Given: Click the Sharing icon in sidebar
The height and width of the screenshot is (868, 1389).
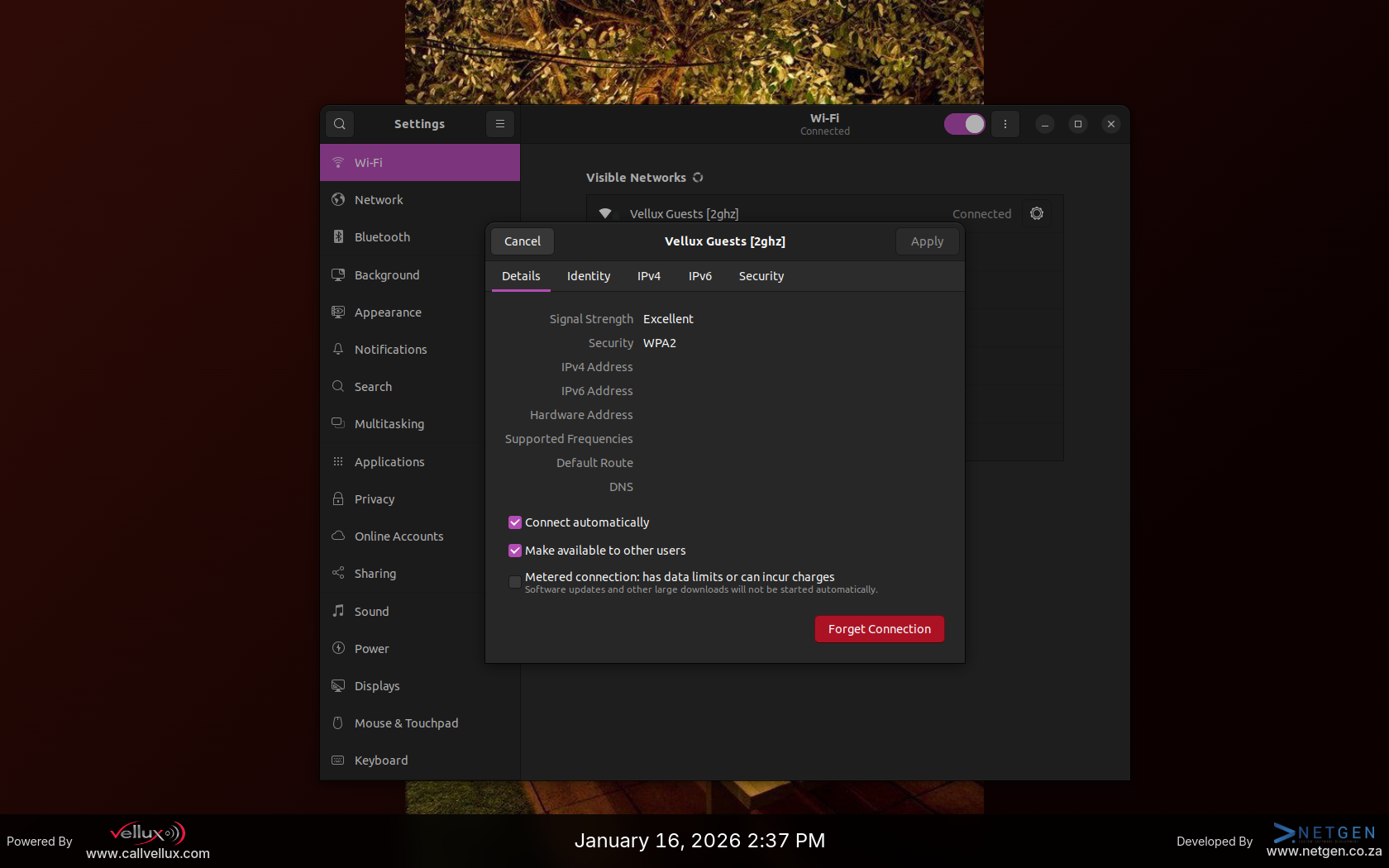Looking at the screenshot, I should pos(338,574).
